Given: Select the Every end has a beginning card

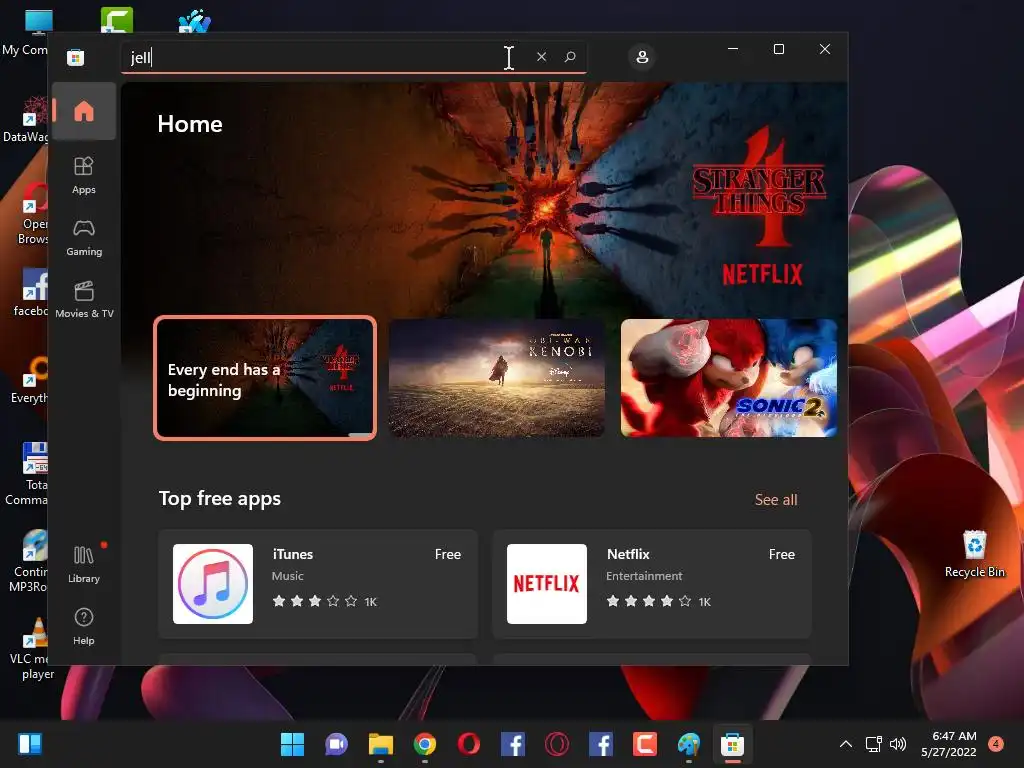Looking at the screenshot, I should [x=265, y=378].
